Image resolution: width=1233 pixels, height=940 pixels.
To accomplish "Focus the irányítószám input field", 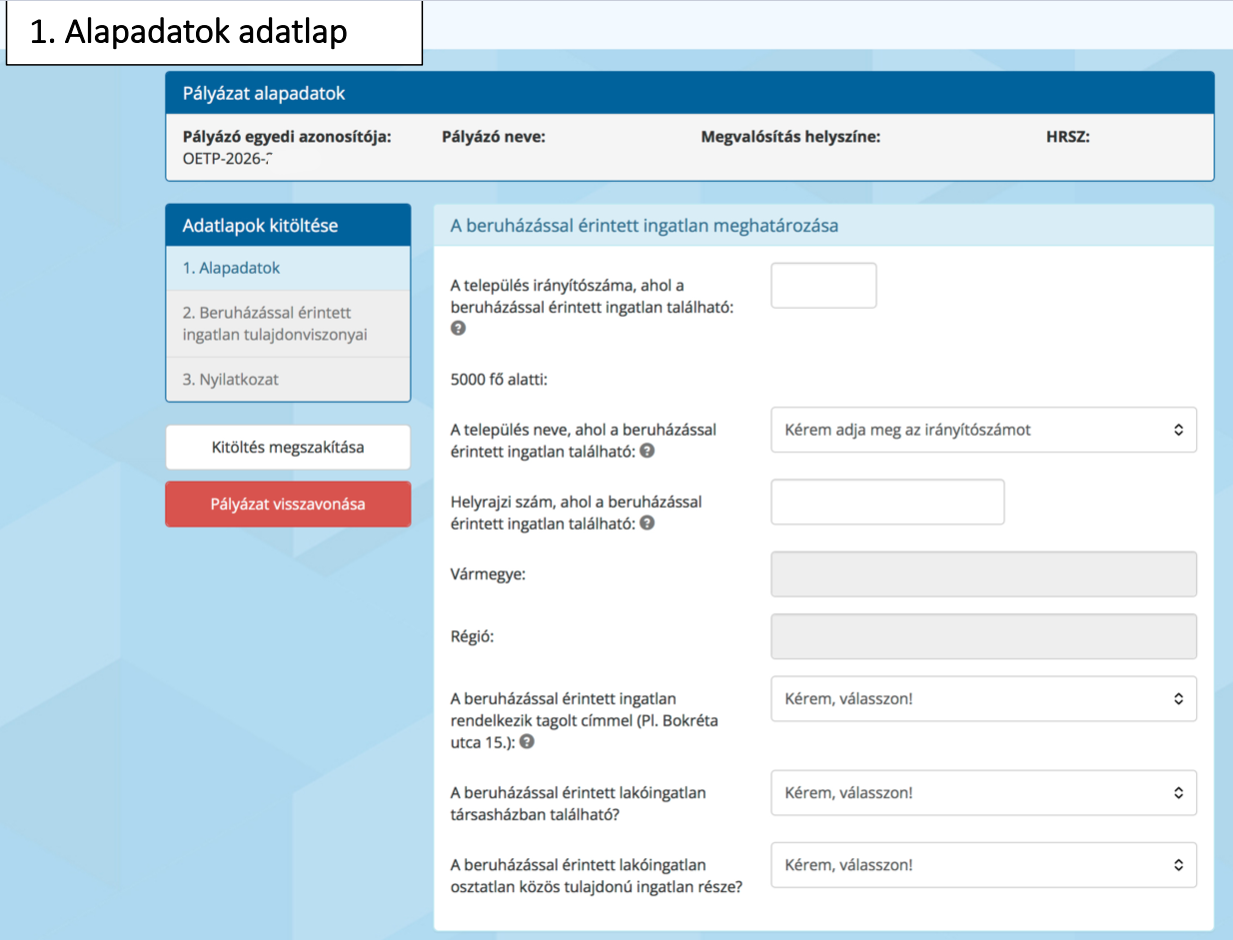I will coord(823,286).
